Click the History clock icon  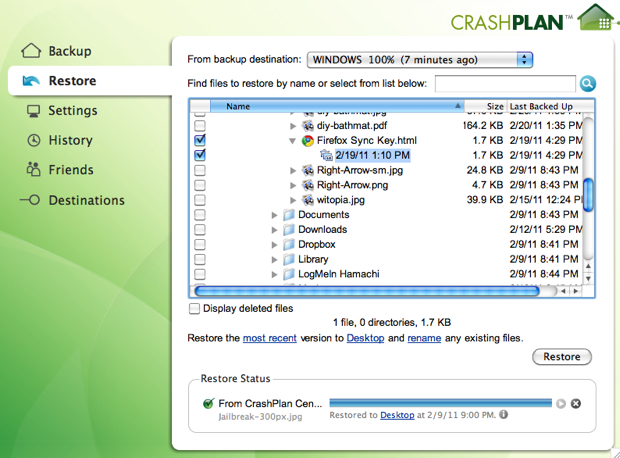(34, 140)
